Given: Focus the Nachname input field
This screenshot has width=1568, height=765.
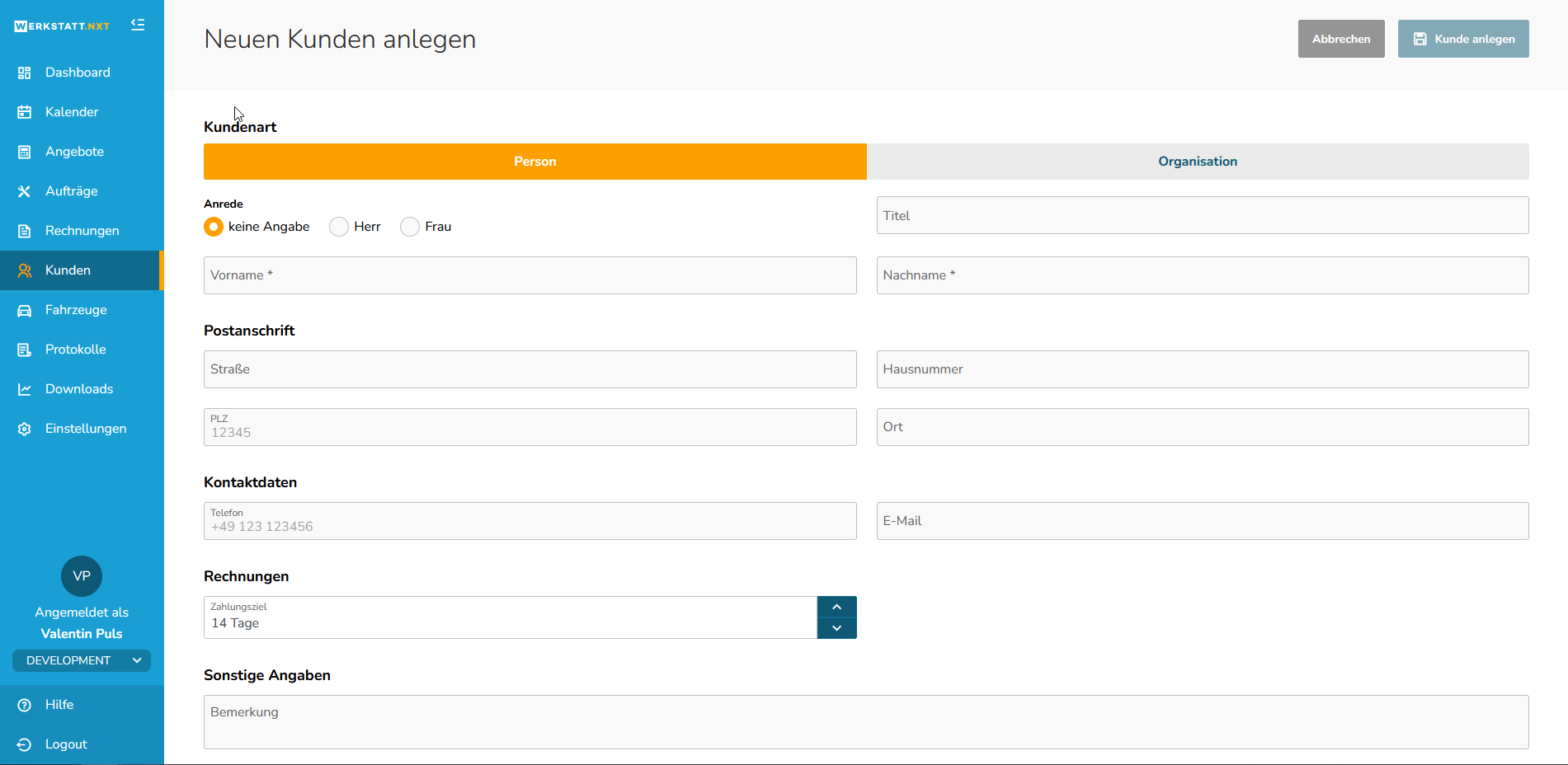Looking at the screenshot, I should (1203, 275).
